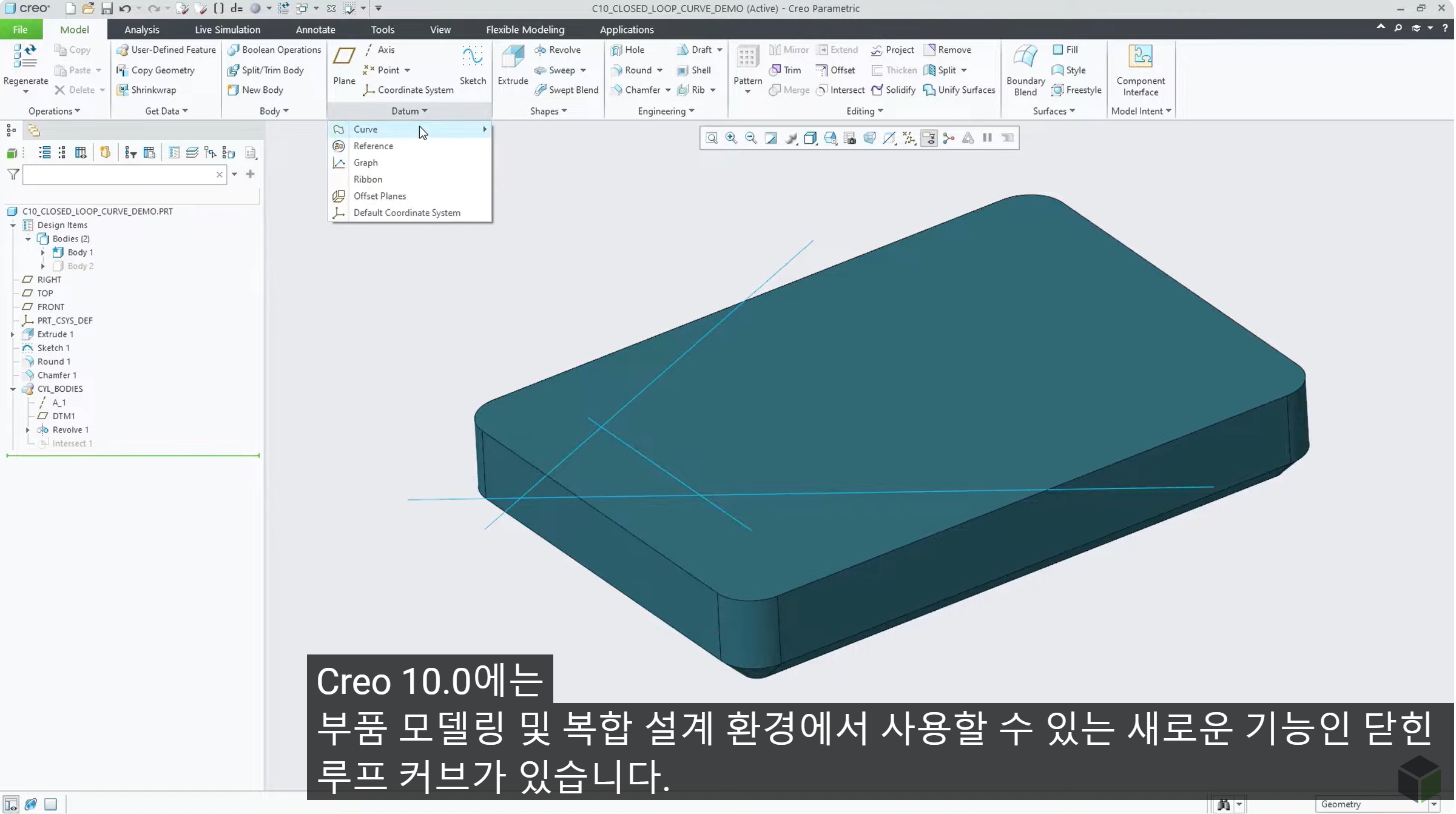Open the Shrinkwrap tool
This screenshot has height=814, width=1456.
146,90
